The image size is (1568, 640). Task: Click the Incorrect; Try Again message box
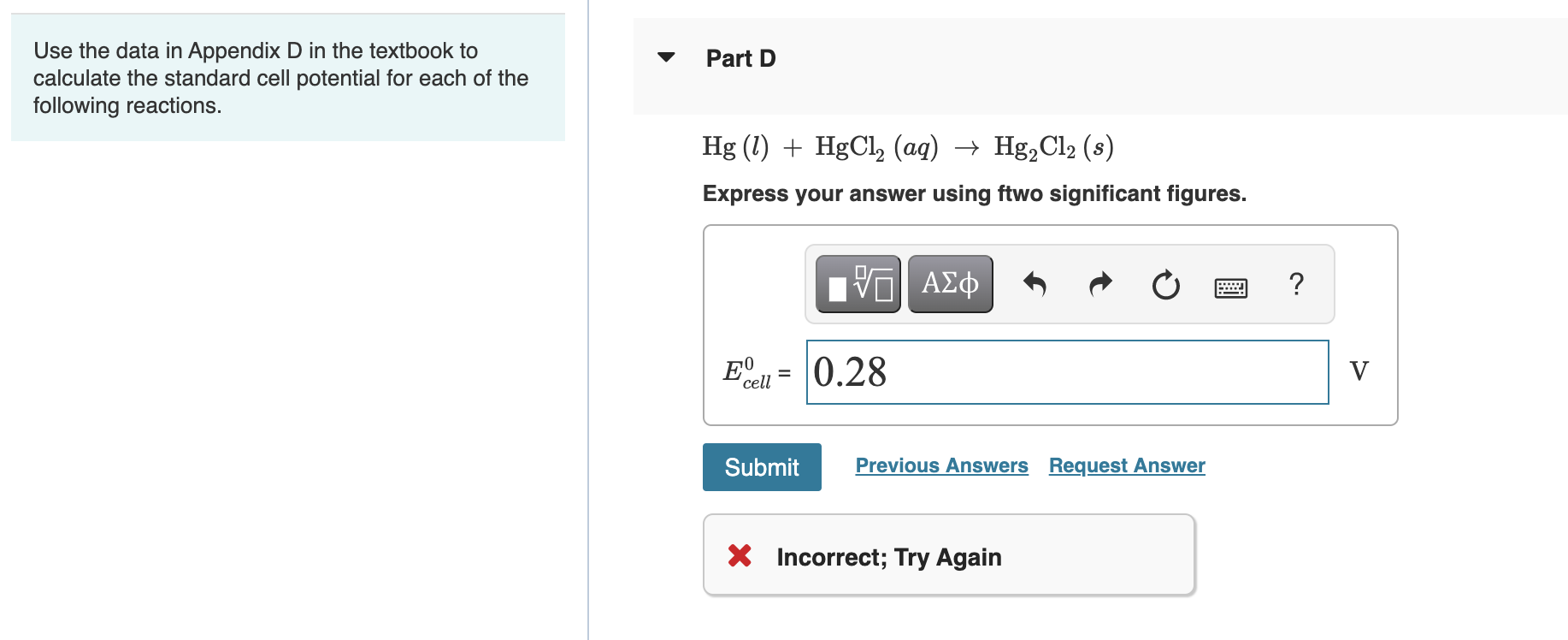(x=949, y=554)
